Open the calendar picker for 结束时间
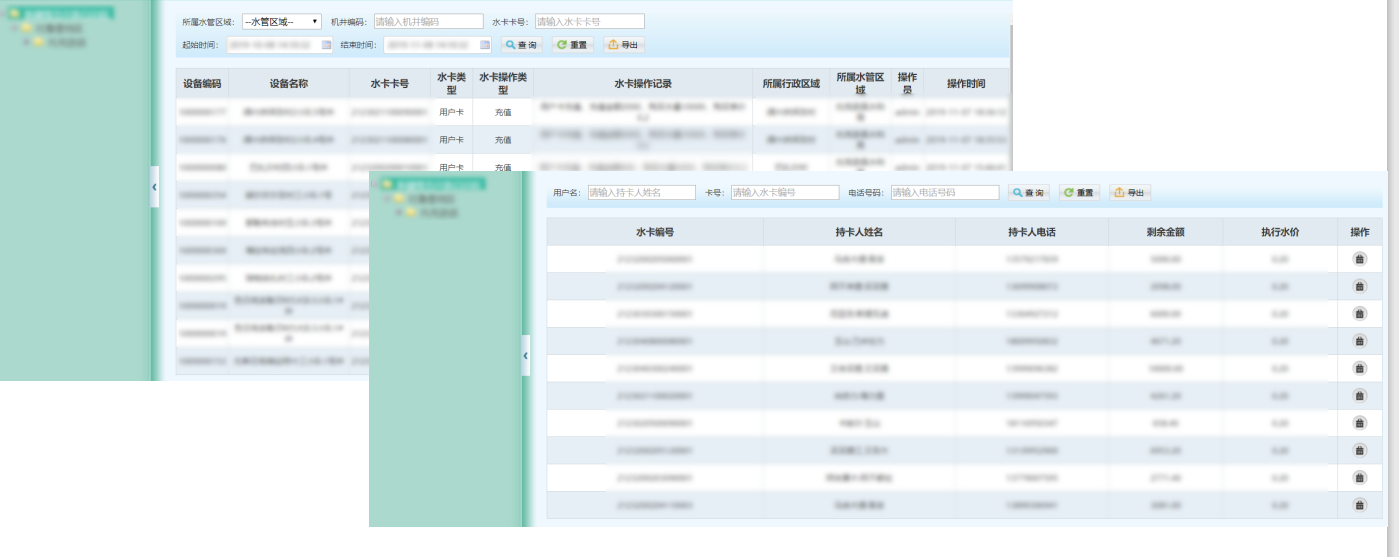This screenshot has width=1399, height=557. (x=485, y=45)
